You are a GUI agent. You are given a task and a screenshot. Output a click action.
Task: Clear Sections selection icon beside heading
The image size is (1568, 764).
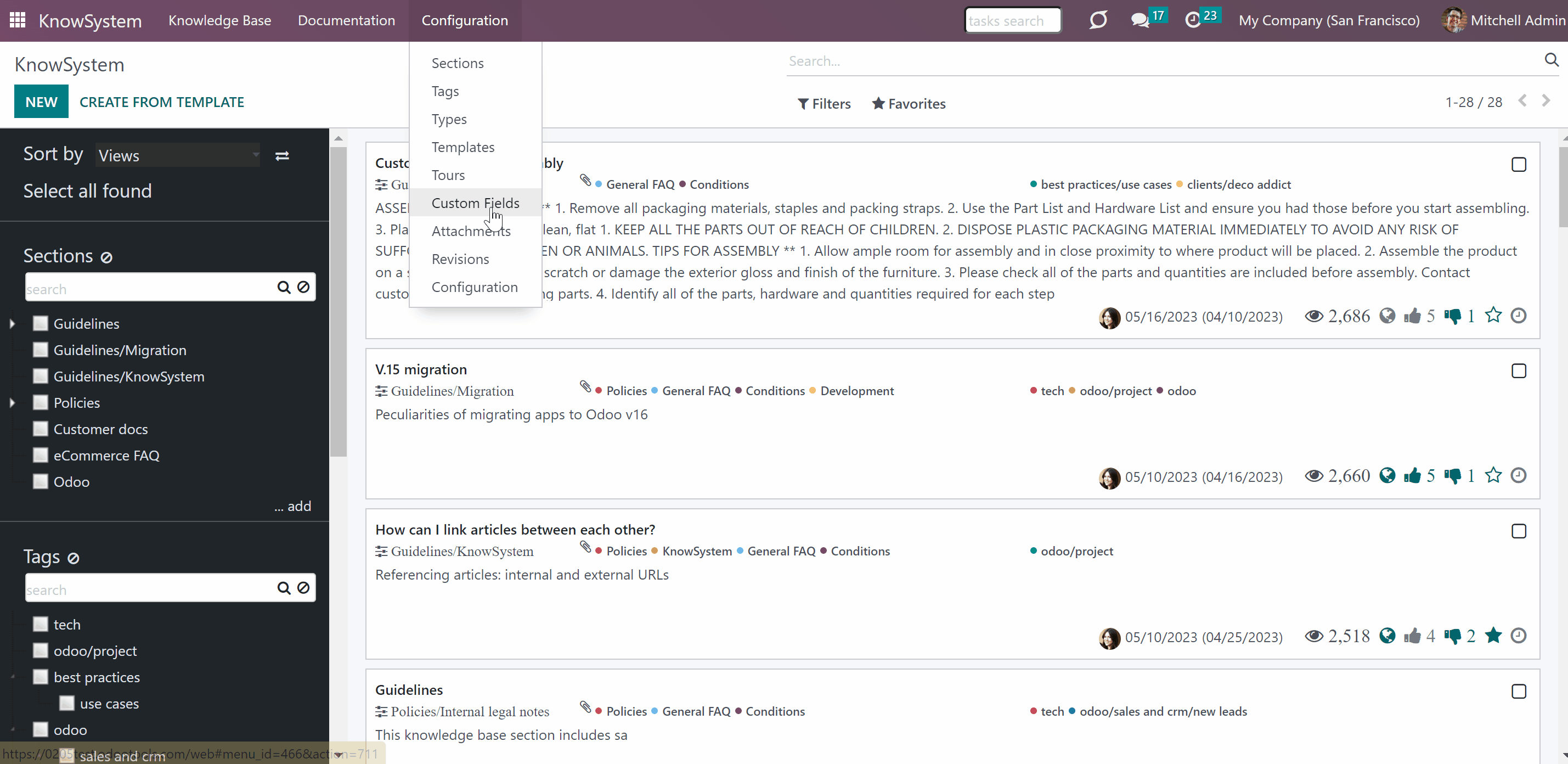tap(106, 257)
